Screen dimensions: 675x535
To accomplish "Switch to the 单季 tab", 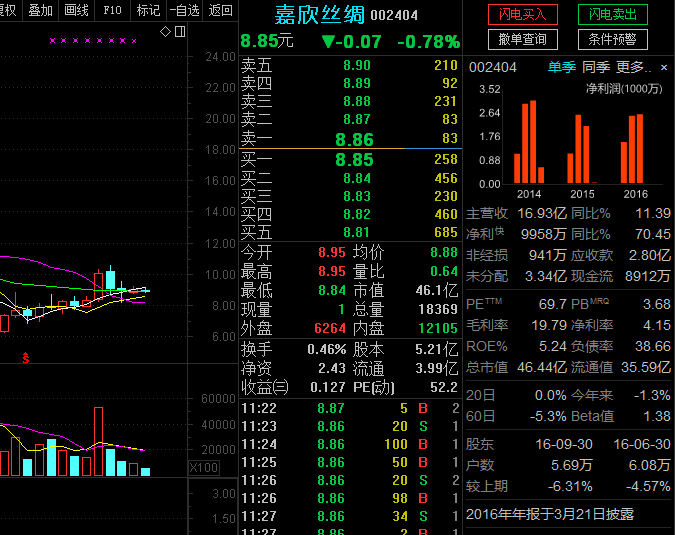I will 562,67.
